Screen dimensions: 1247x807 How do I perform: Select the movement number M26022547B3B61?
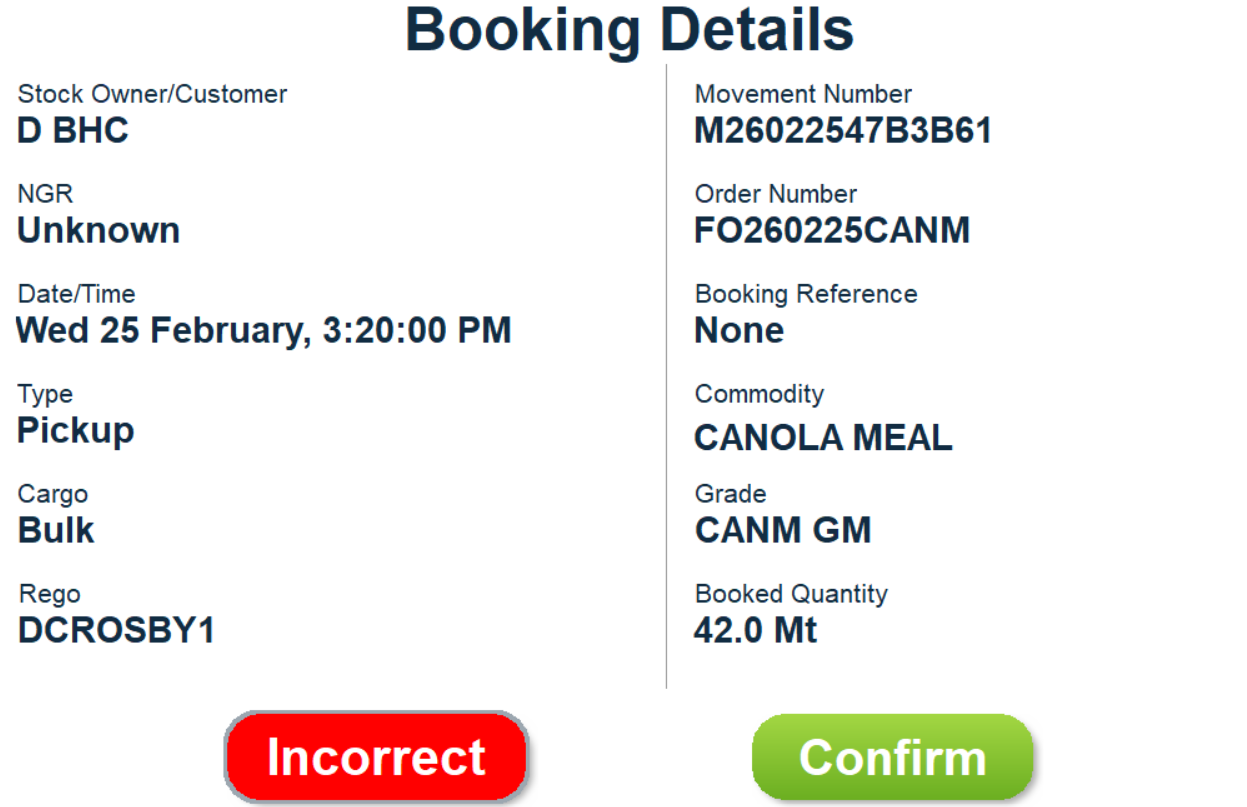(843, 131)
